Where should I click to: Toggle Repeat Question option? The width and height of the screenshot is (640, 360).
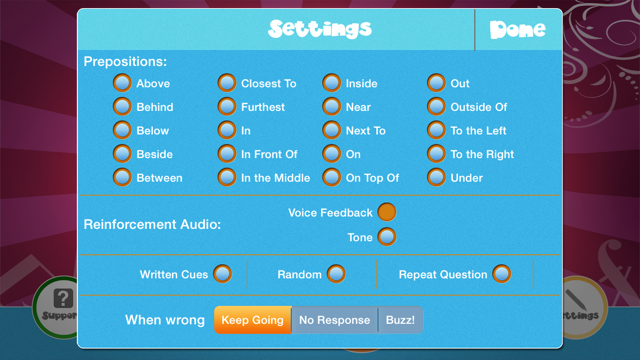(x=502, y=274)
